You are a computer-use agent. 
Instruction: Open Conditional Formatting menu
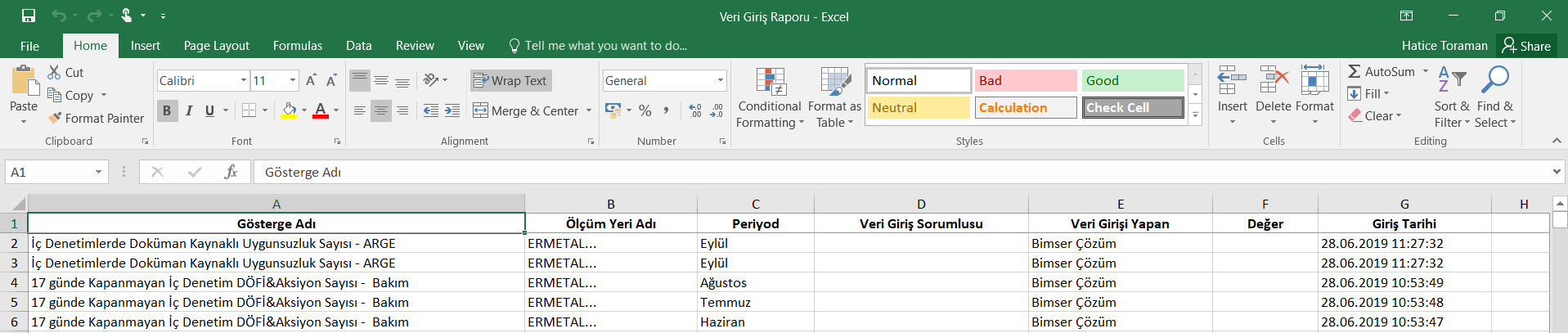click(770, 98)
